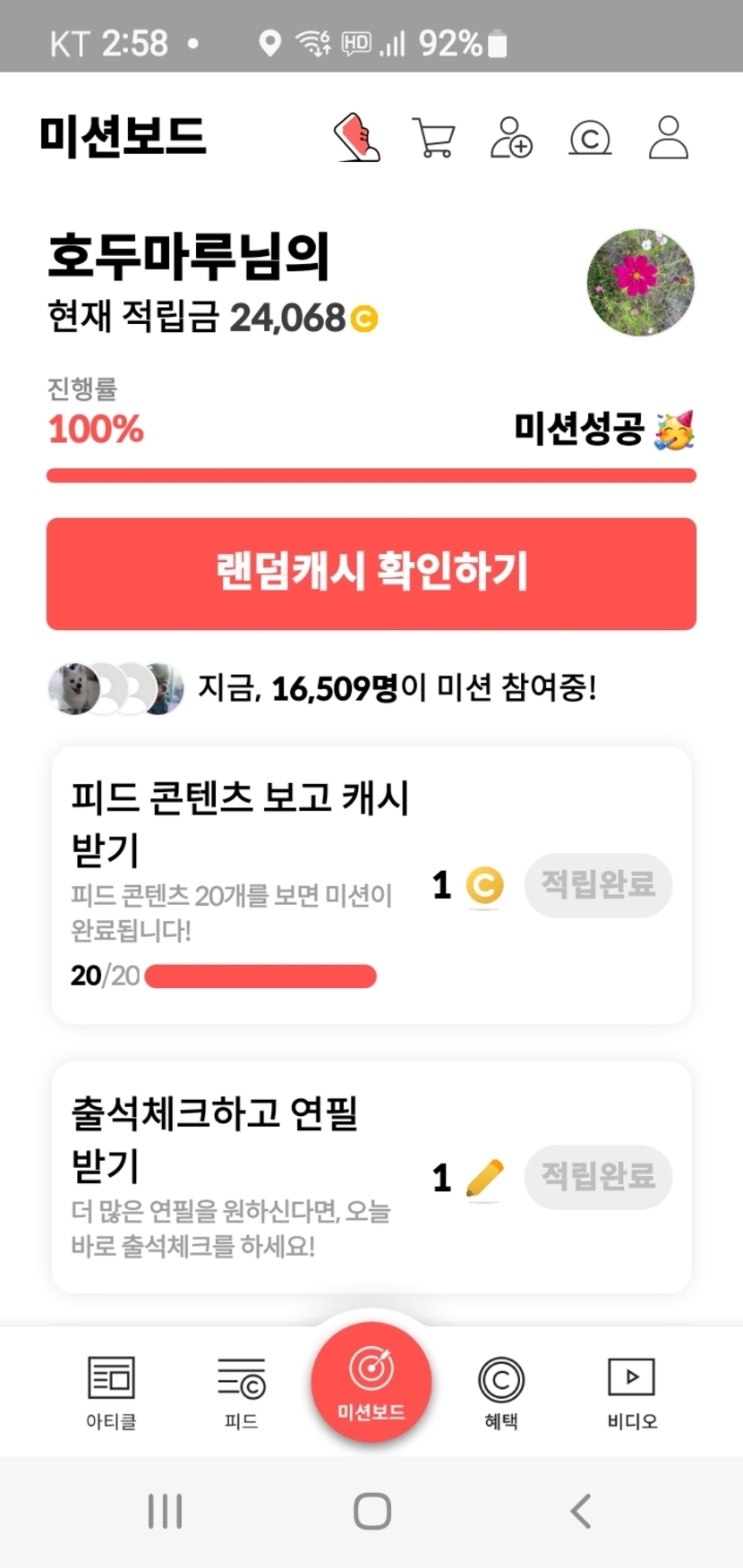The height and width of the screenshot is (1568, 743).
Task: Open my profile page icon
Action: [668, 138]
